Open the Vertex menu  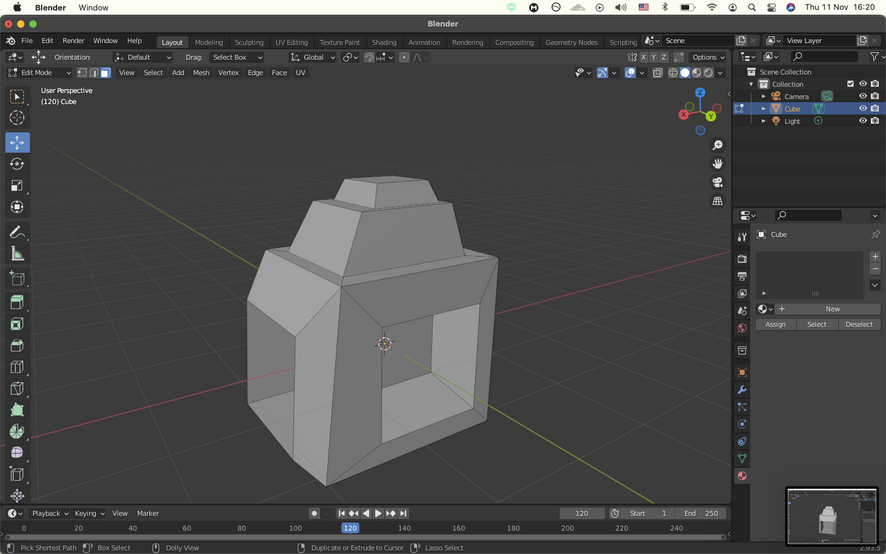pos(228,72)
